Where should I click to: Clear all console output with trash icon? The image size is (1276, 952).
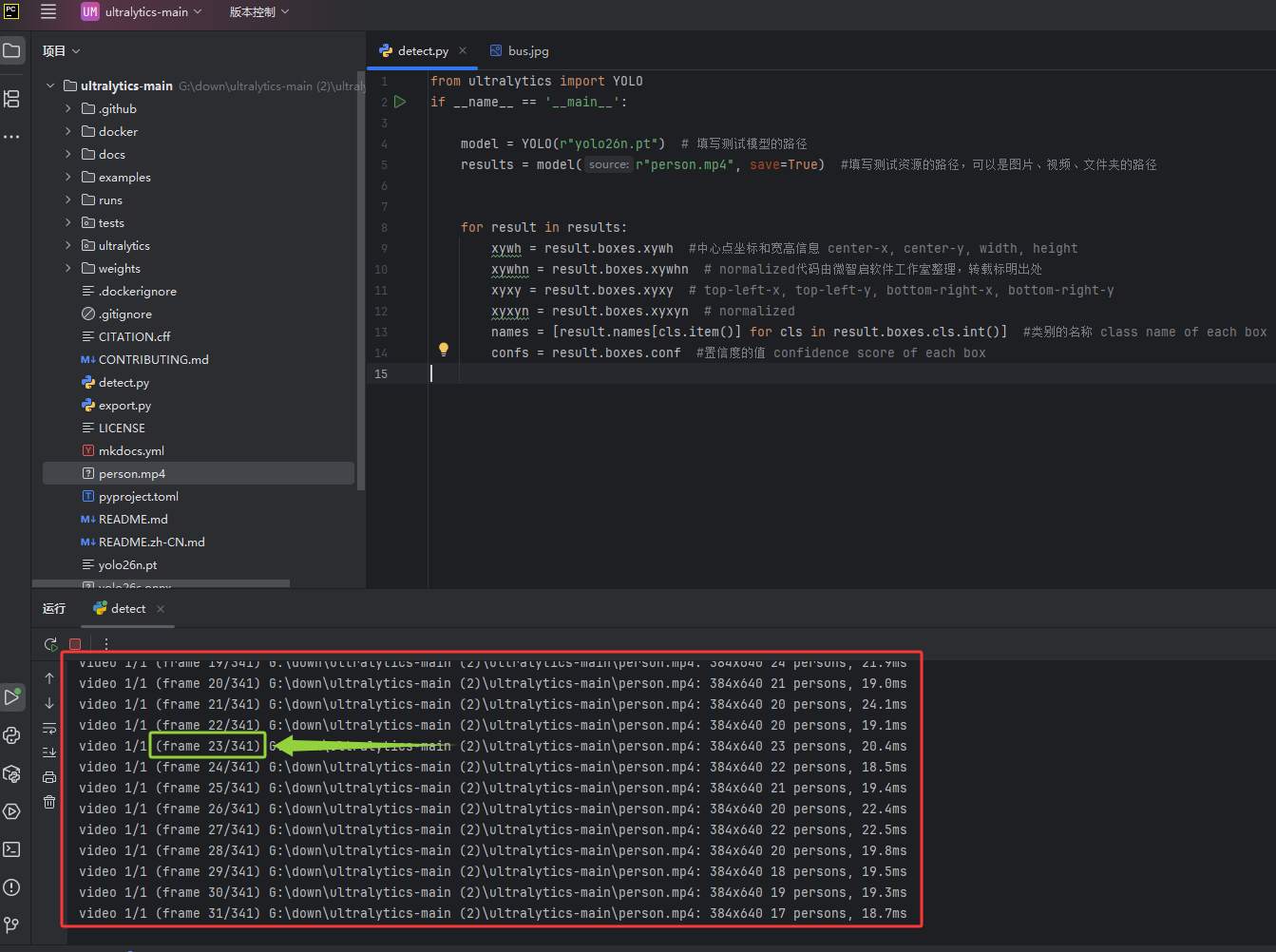[49, 802]
